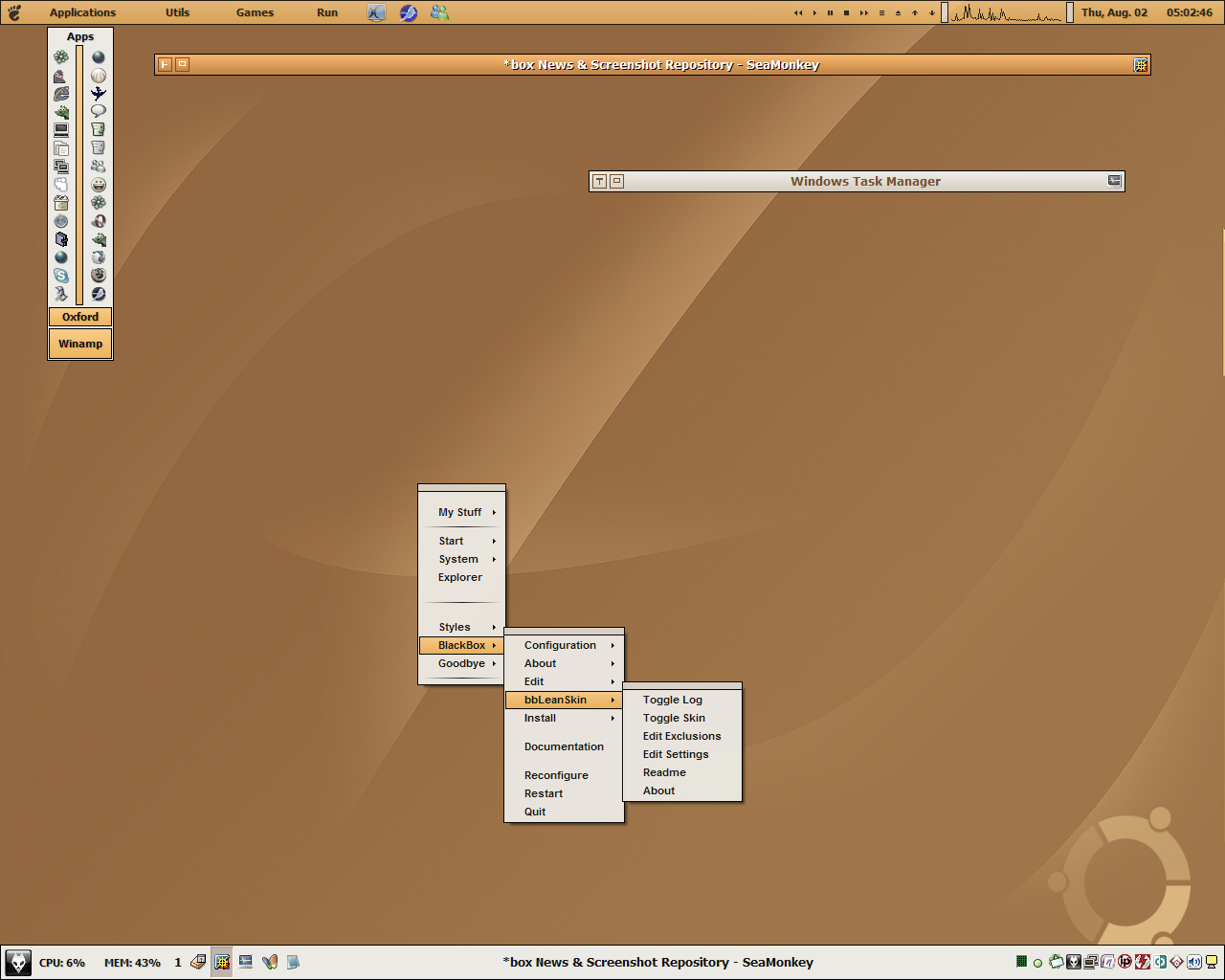The height and width of the screenshot is (980, 1225).
Task: Open the blue globe icon in top bar
Action: coord(409,12)
